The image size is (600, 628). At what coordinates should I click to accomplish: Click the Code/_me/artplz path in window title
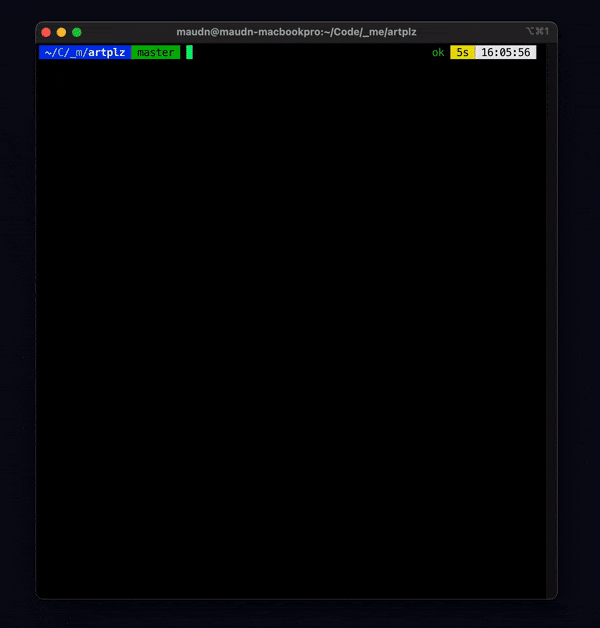(x=372, y=32)
